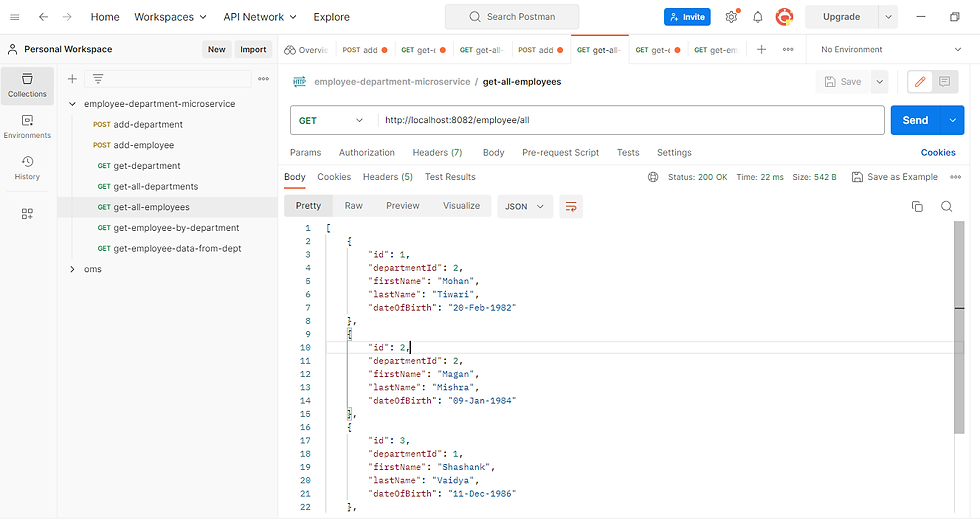The image size is (980, 520).
Task: Open response more options ellipsis
Action: pyautogui.click(x=956, y=177)
